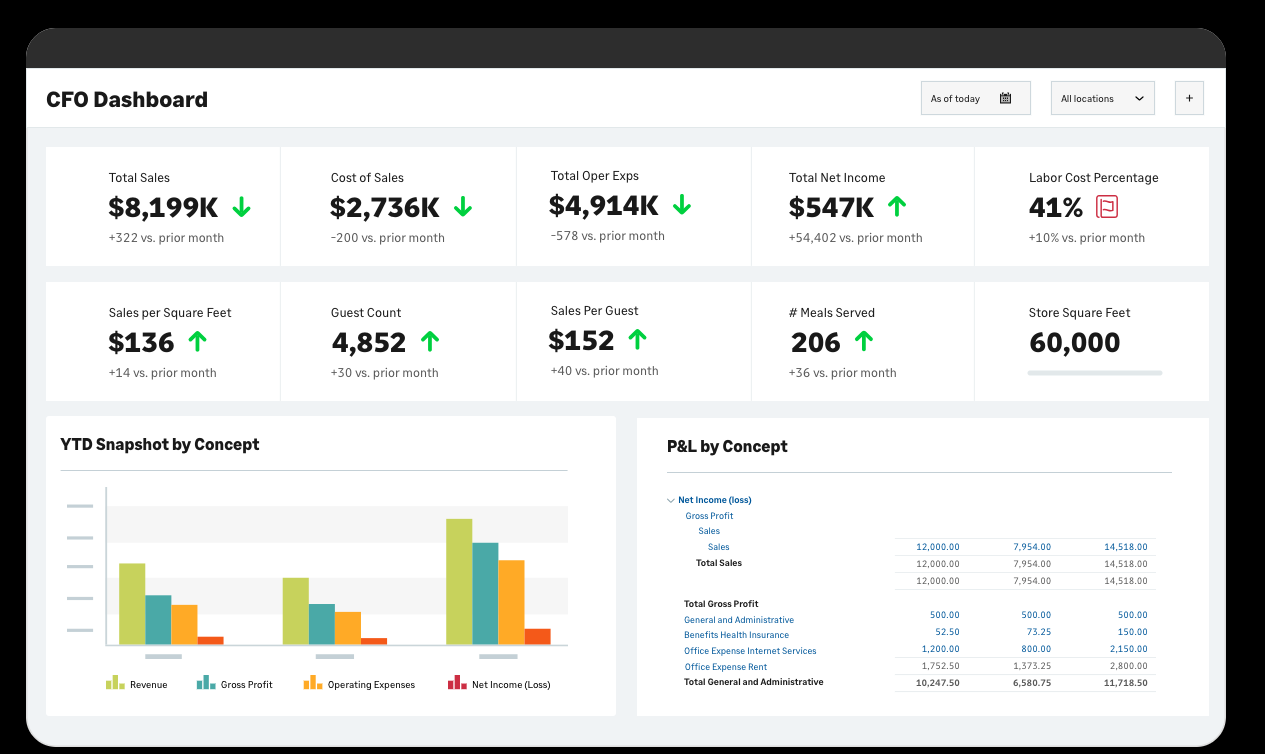Click the down arrow next to Total Sales
The height and width of the screenshot is (754, 1265).
241,207
